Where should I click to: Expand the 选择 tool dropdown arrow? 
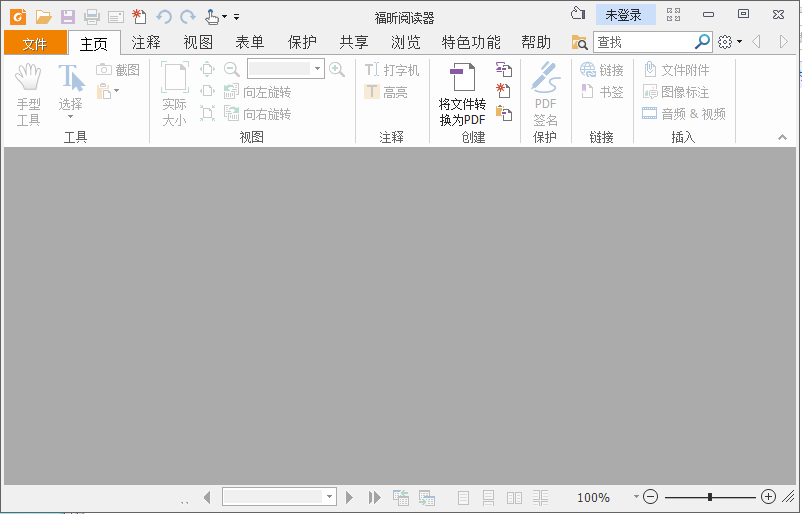pos(71,117)
